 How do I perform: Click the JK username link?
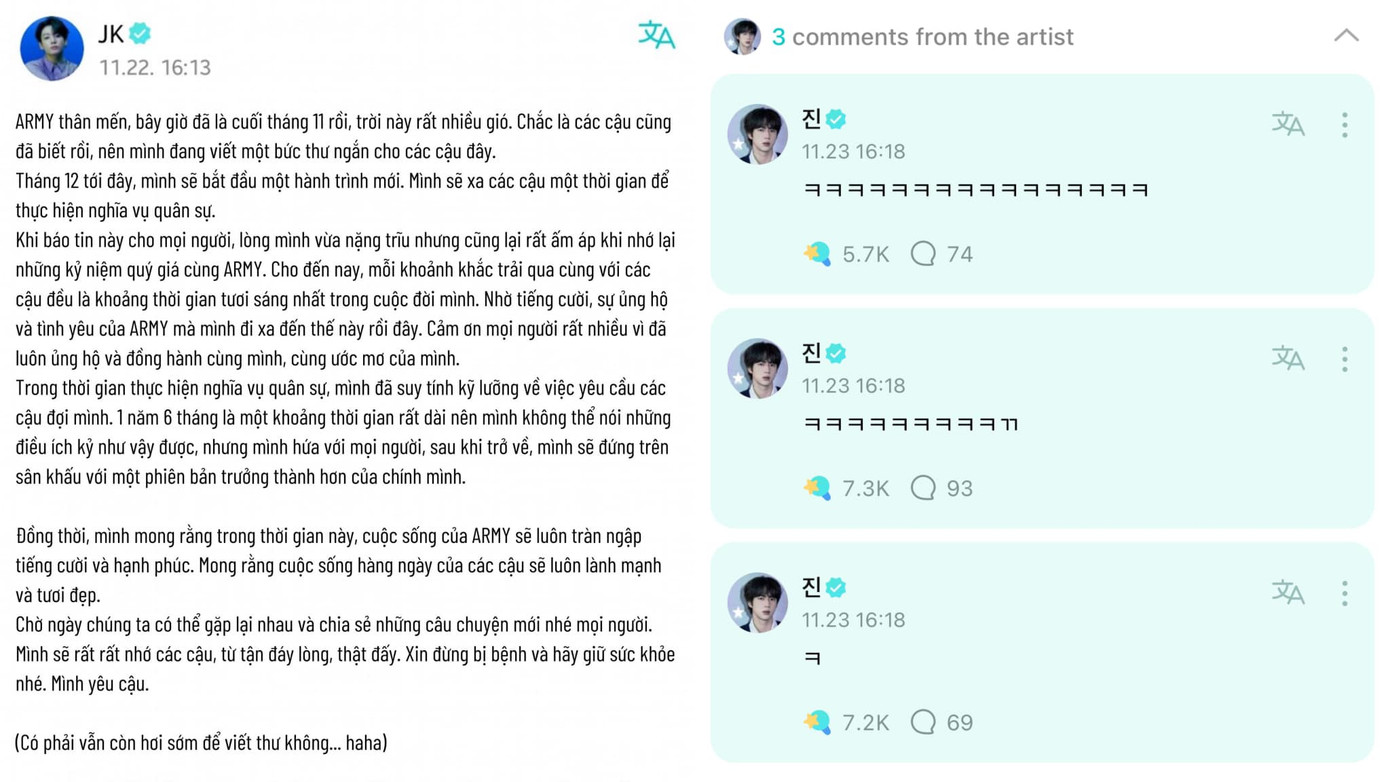(x=111, y=34)
